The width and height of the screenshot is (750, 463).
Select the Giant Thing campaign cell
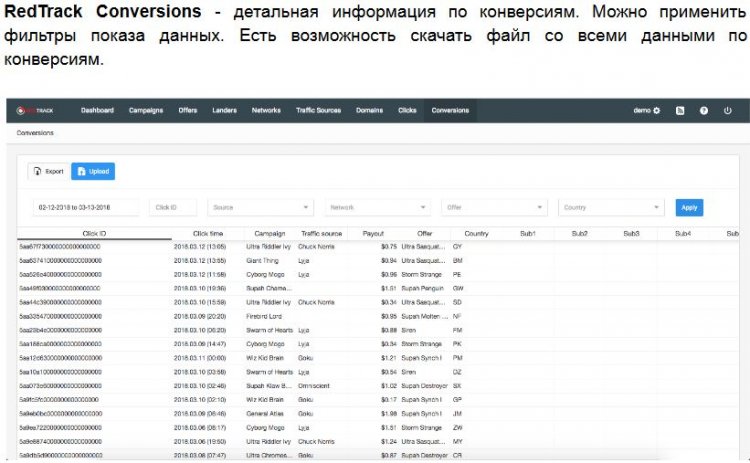(x=262, y=261)
